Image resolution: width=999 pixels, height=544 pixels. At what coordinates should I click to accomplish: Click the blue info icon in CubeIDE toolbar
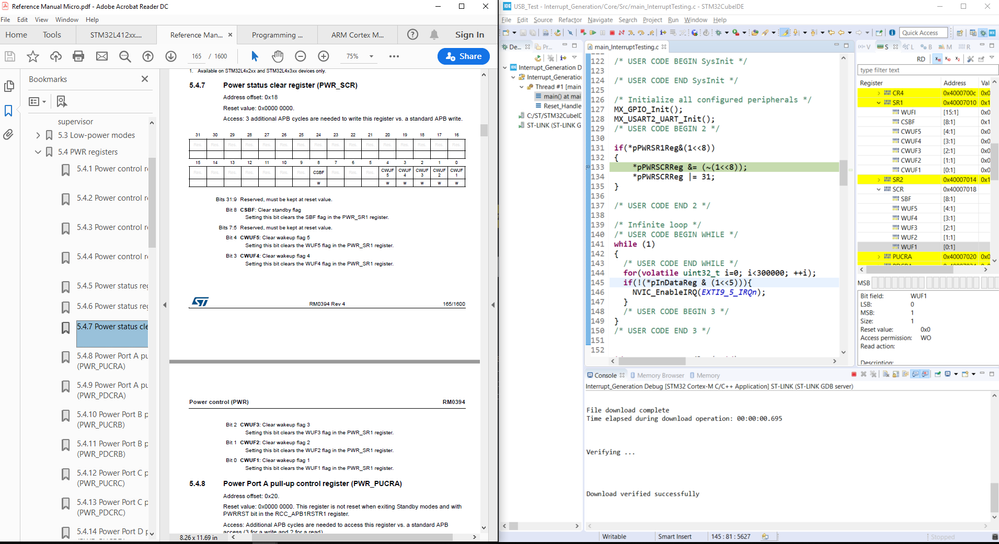coord(892,32)
